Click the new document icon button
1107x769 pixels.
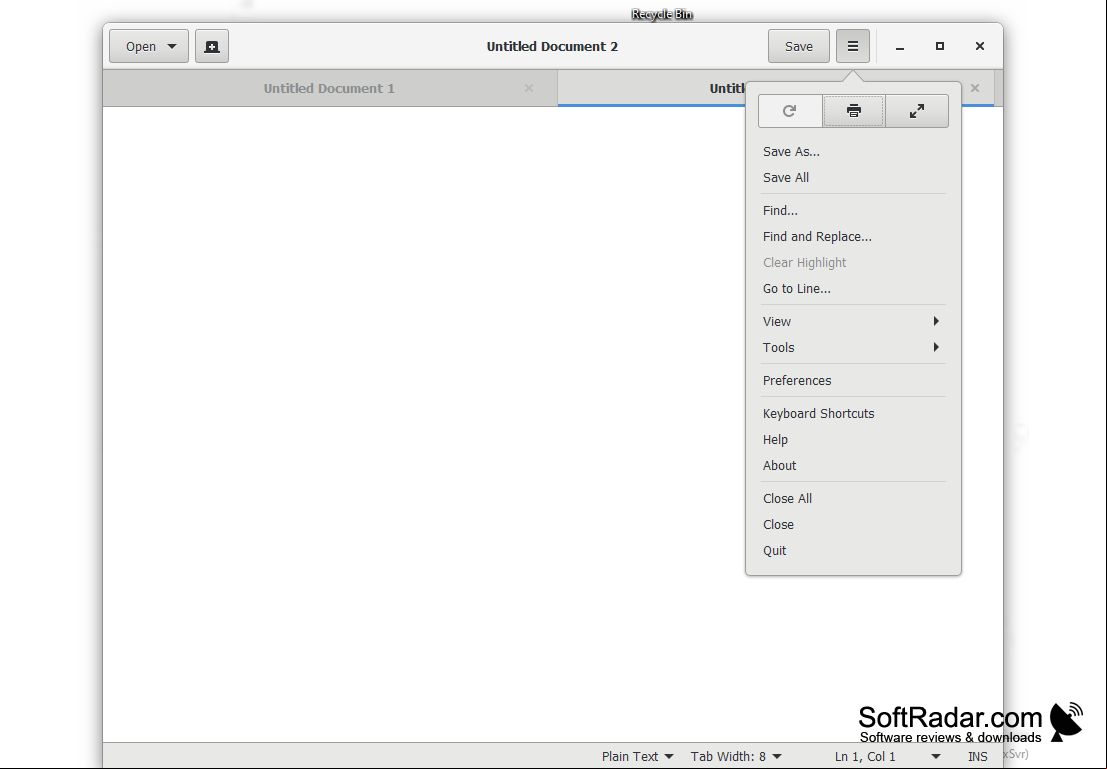212,47
